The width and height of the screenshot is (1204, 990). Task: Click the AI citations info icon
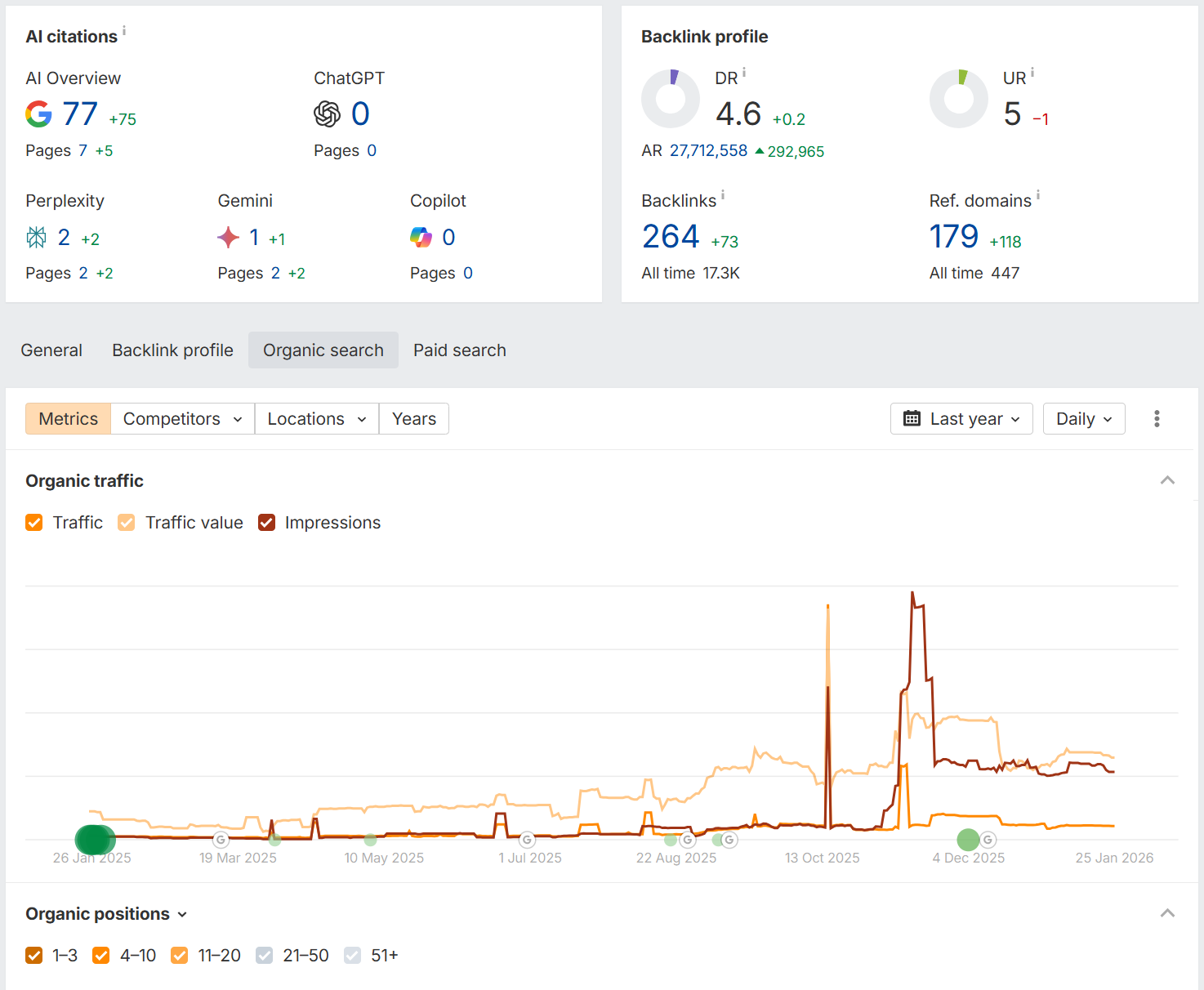click(x=124, y=31)
